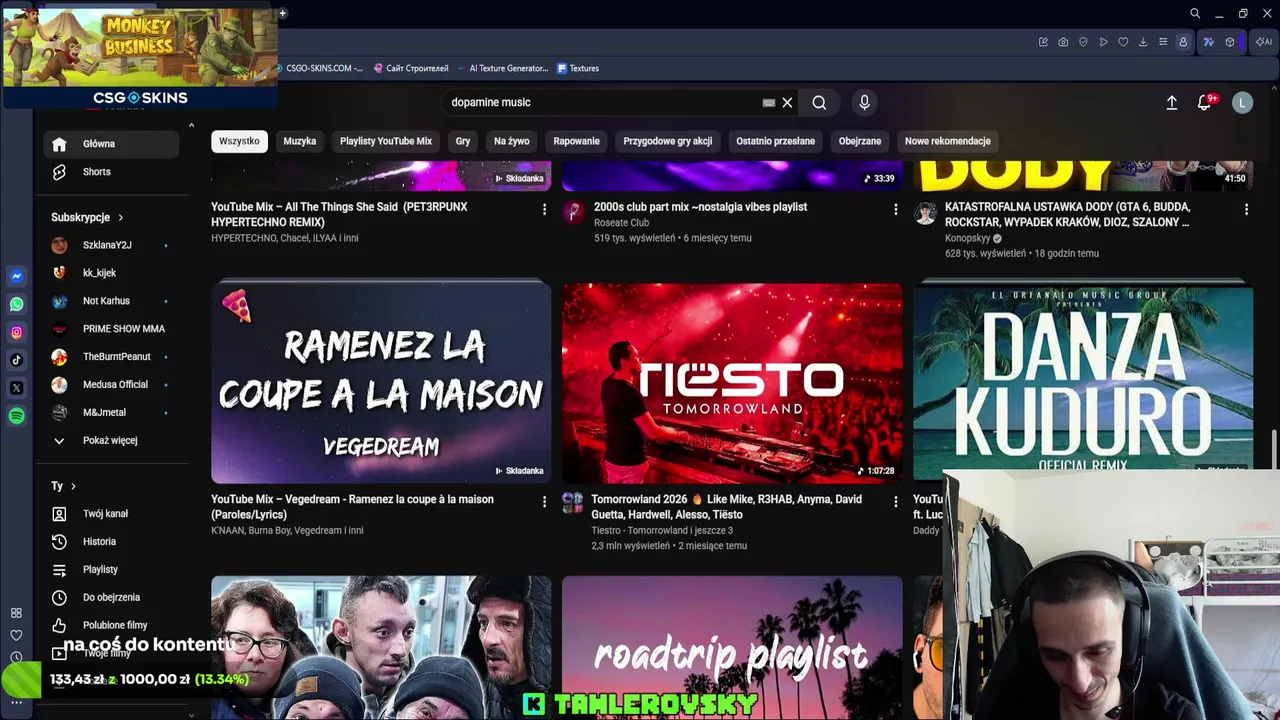Screen dimensions: 1280x720
Task: Open the 7TV extension icon
Action: click(x=1208, y=42)
